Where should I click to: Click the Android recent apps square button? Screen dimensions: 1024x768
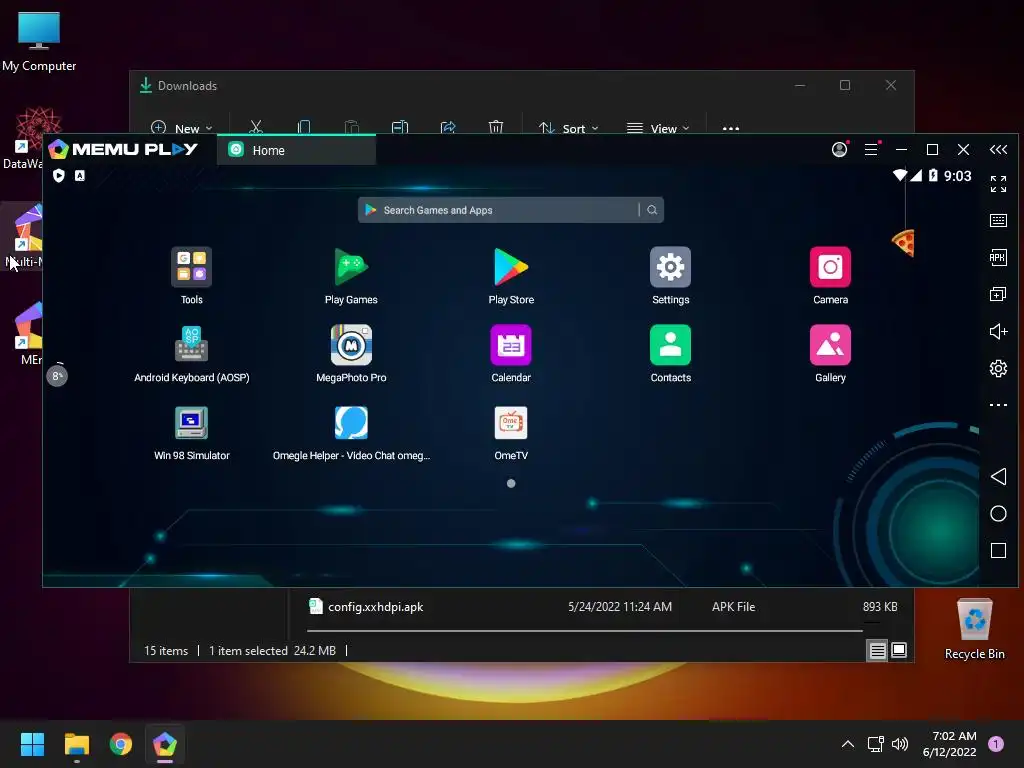[x=998, y=551]
